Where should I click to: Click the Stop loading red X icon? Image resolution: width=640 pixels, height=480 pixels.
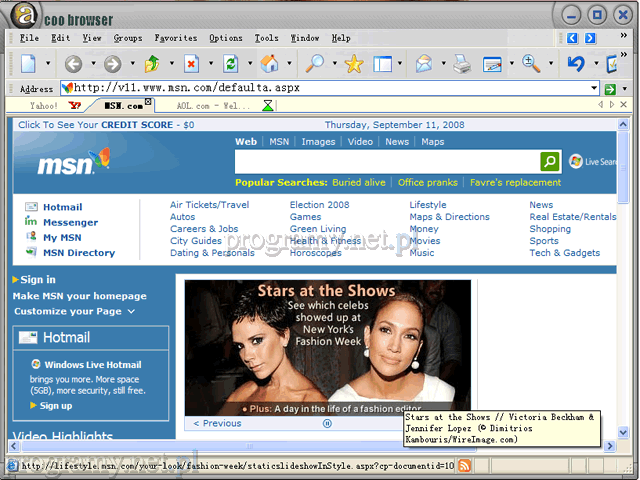tap(191, 64)
